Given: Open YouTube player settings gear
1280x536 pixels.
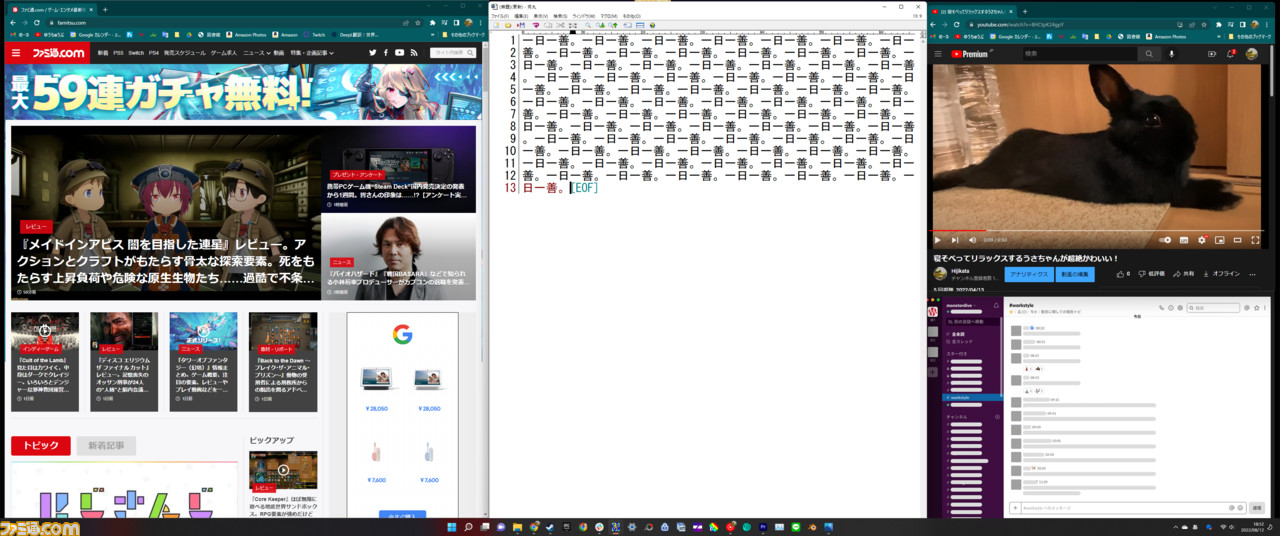Looking at the screenshot, I should (1201, 240).
